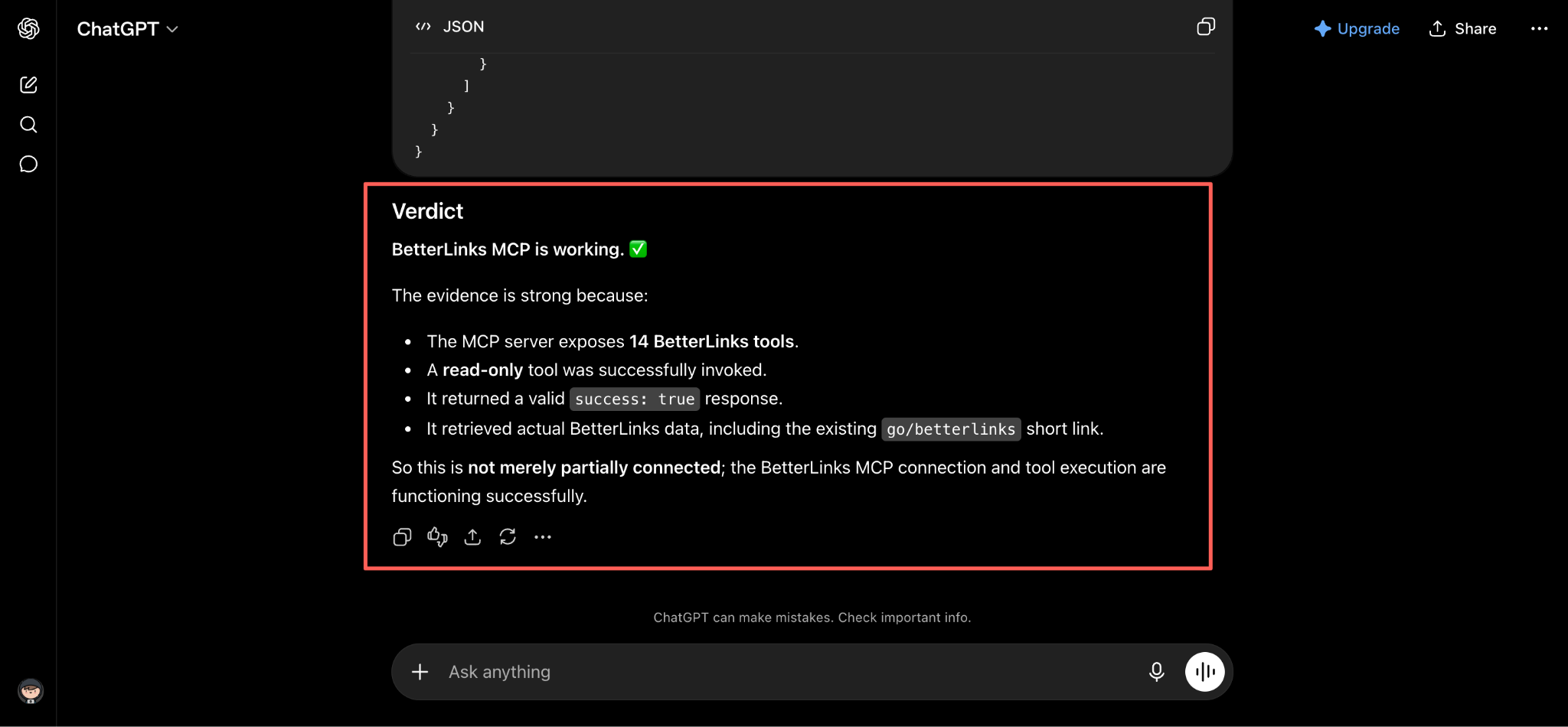Focus the Ask anything input field
The image size is (1568, 727).
(789, 672)
